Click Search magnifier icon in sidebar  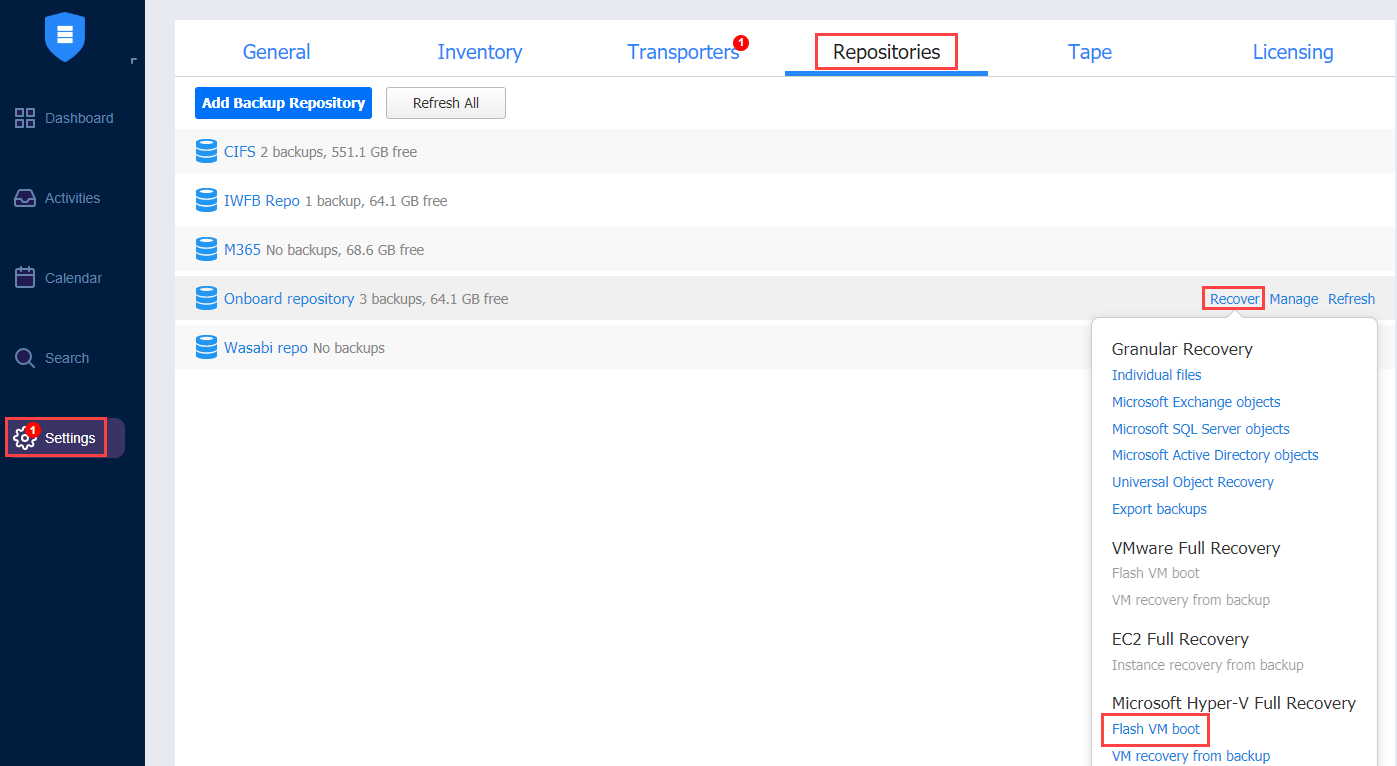pyautogui.click(x=25, y=358)
